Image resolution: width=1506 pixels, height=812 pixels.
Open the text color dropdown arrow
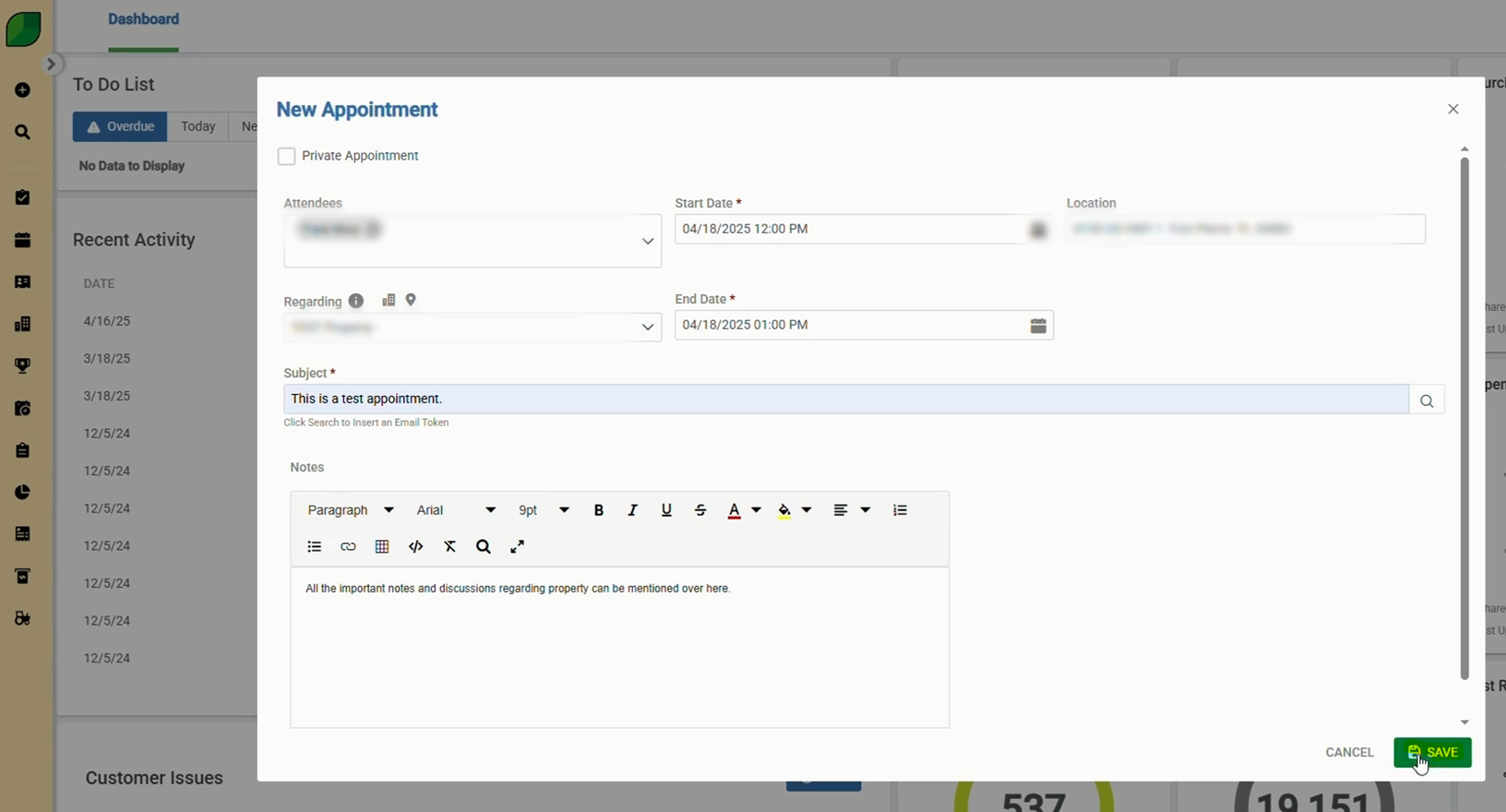756,510
